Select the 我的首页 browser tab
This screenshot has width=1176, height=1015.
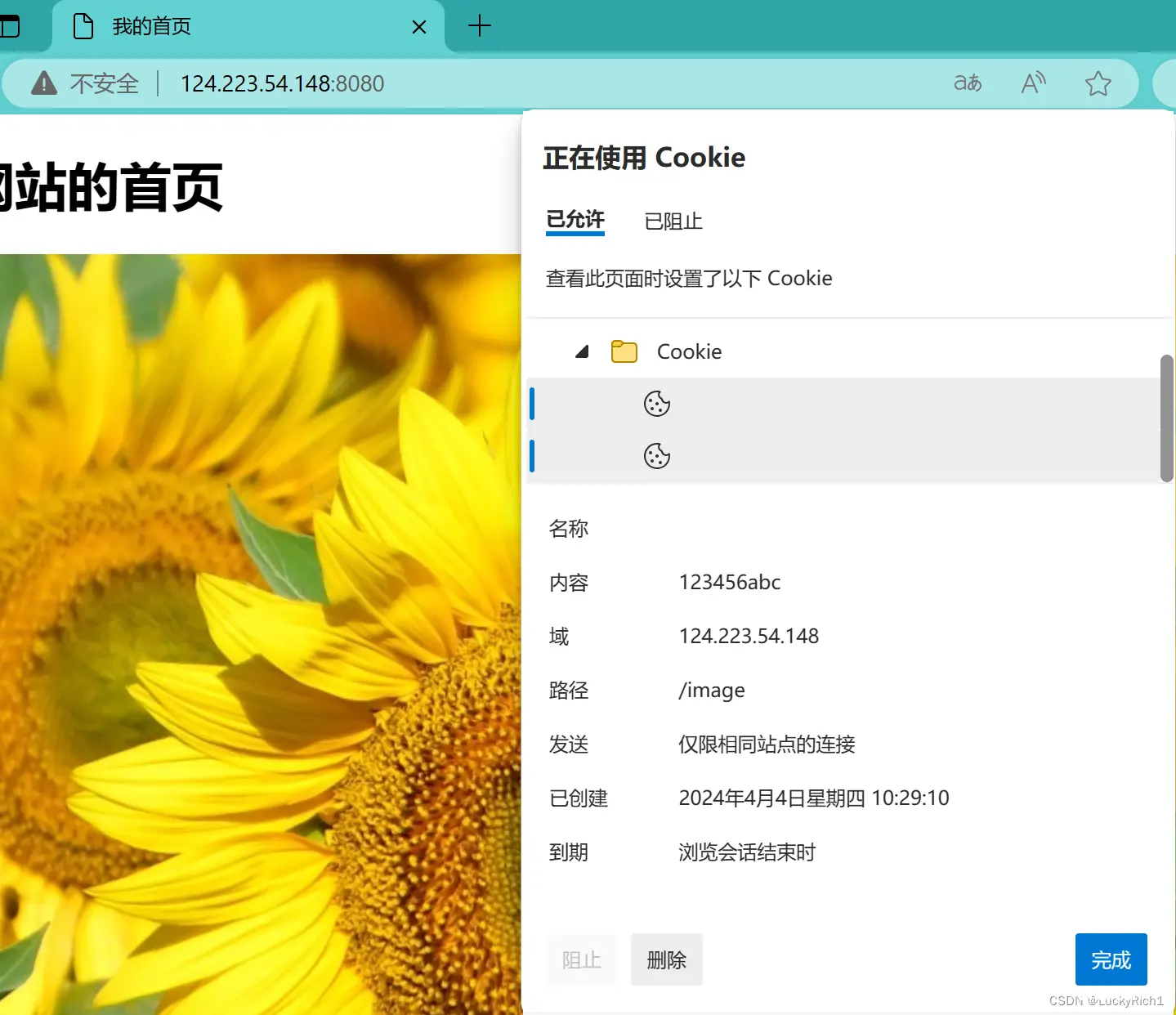coord(249,26)
